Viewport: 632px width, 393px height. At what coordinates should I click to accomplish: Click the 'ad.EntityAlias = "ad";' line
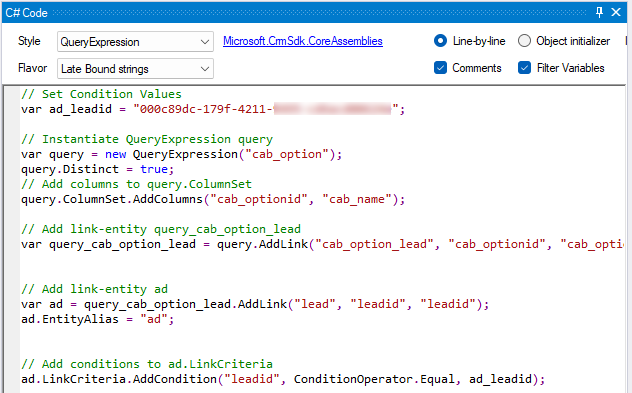point(98,320)
